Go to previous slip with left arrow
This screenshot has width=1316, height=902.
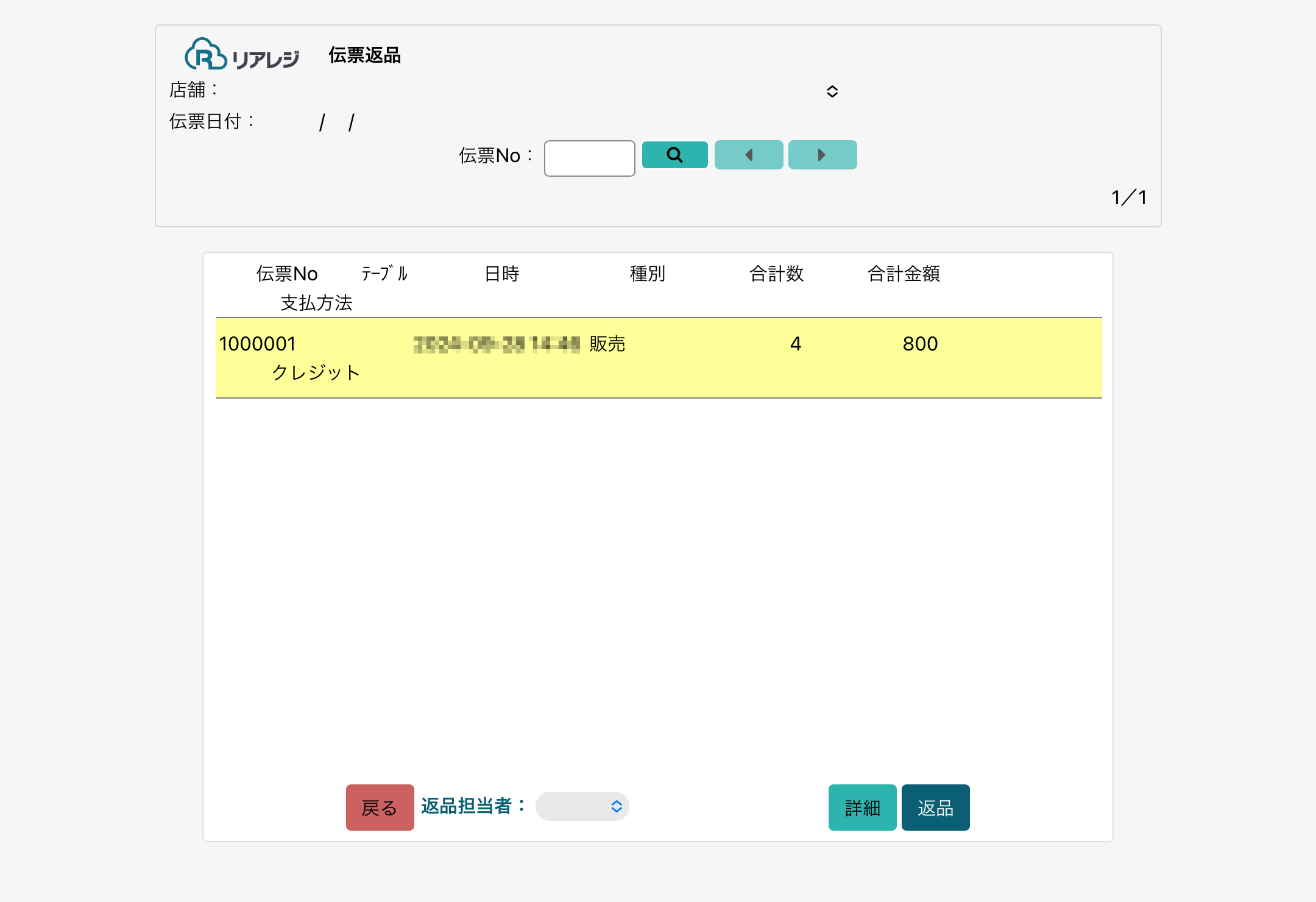748,155
